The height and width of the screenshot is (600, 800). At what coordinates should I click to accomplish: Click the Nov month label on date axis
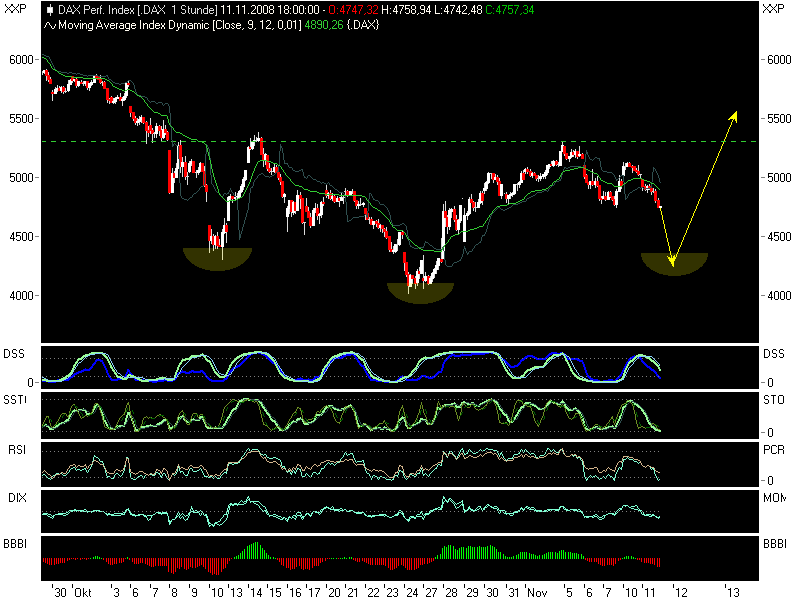pyautogui.click(x=537, y=592)
